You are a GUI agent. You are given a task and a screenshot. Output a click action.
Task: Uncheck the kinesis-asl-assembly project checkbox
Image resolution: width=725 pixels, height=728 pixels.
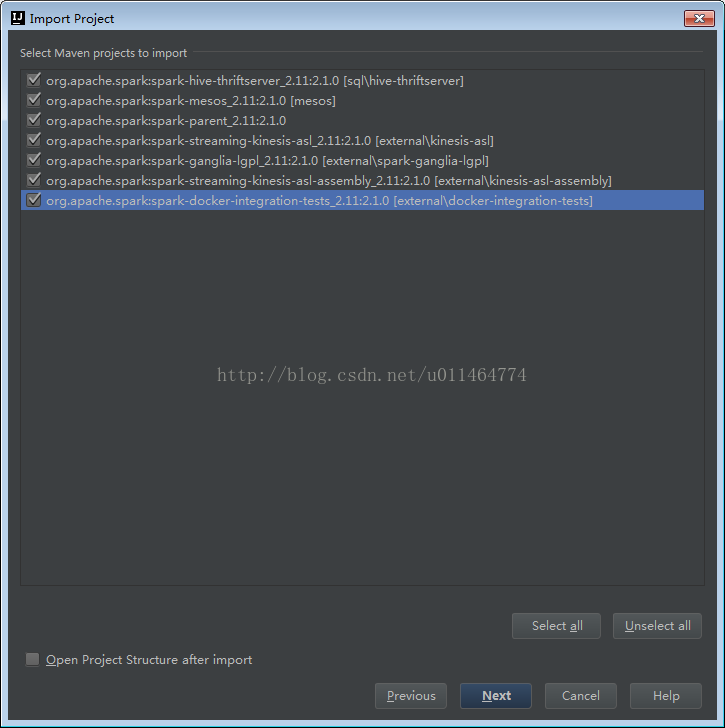(34, 180)
